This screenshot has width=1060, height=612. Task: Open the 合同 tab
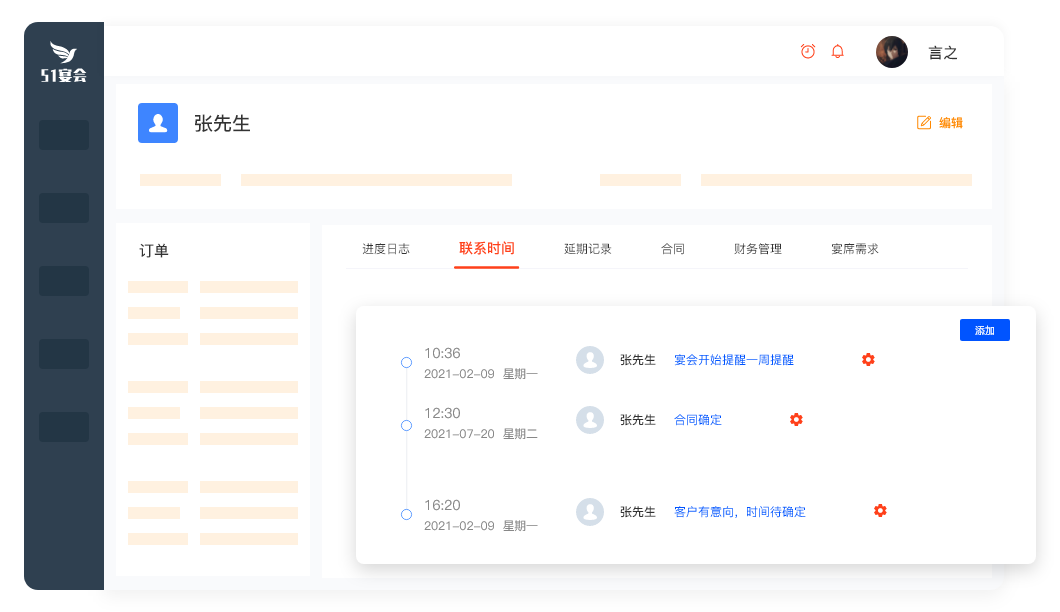pos(673,248)
